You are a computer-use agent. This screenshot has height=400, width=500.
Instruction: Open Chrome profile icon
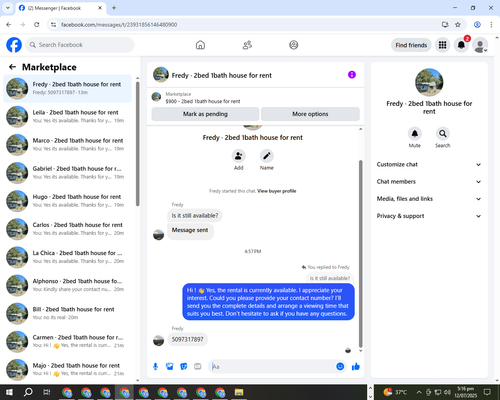pos(477,25)
